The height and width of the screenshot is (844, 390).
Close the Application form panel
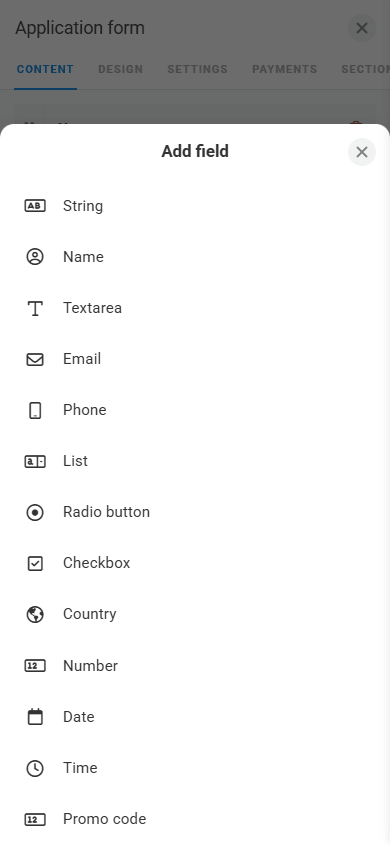point(362,28)
